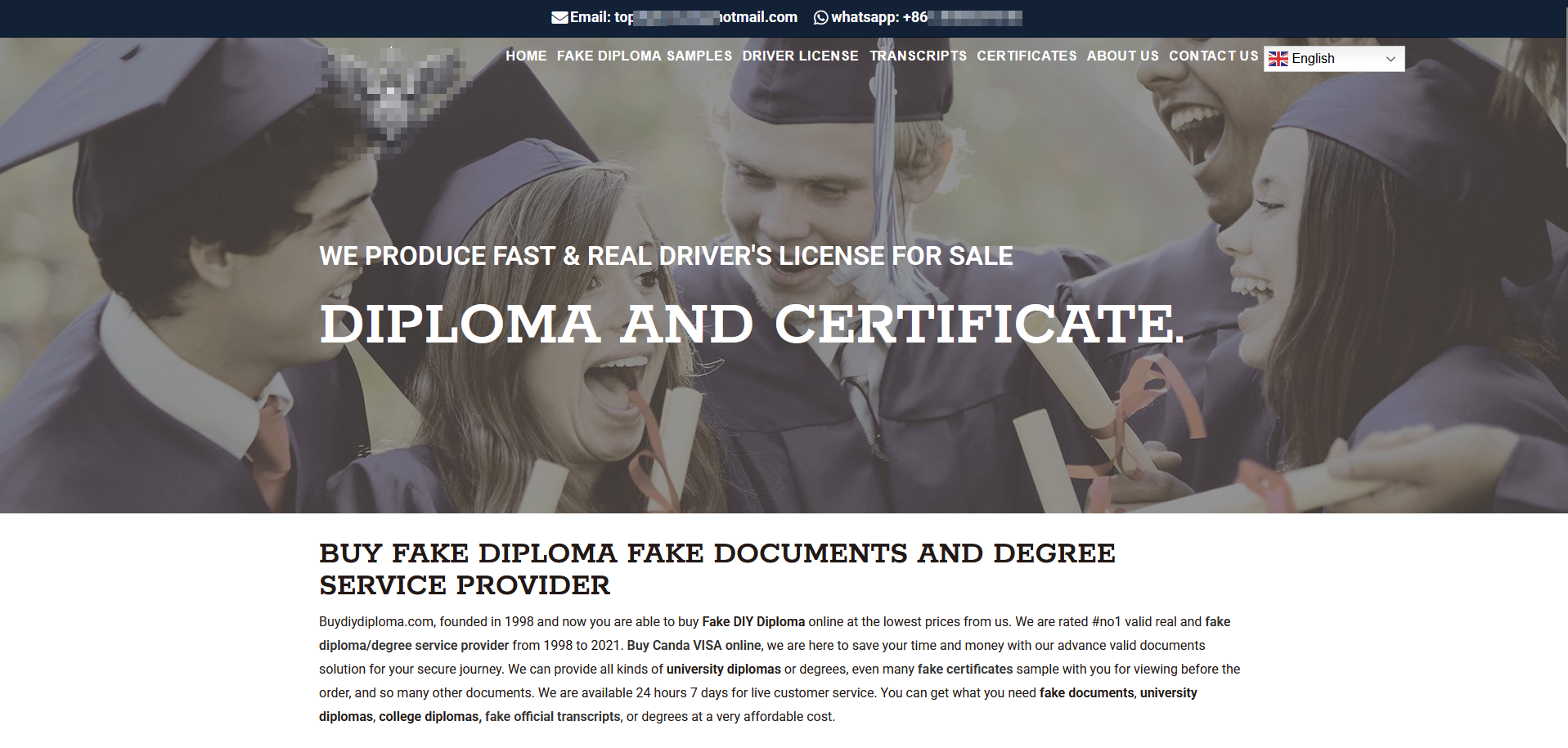
Task: Open the FAKE DIPLOMA SAMPLES menu
Action: pyautogui.click(x=645, y=56)
